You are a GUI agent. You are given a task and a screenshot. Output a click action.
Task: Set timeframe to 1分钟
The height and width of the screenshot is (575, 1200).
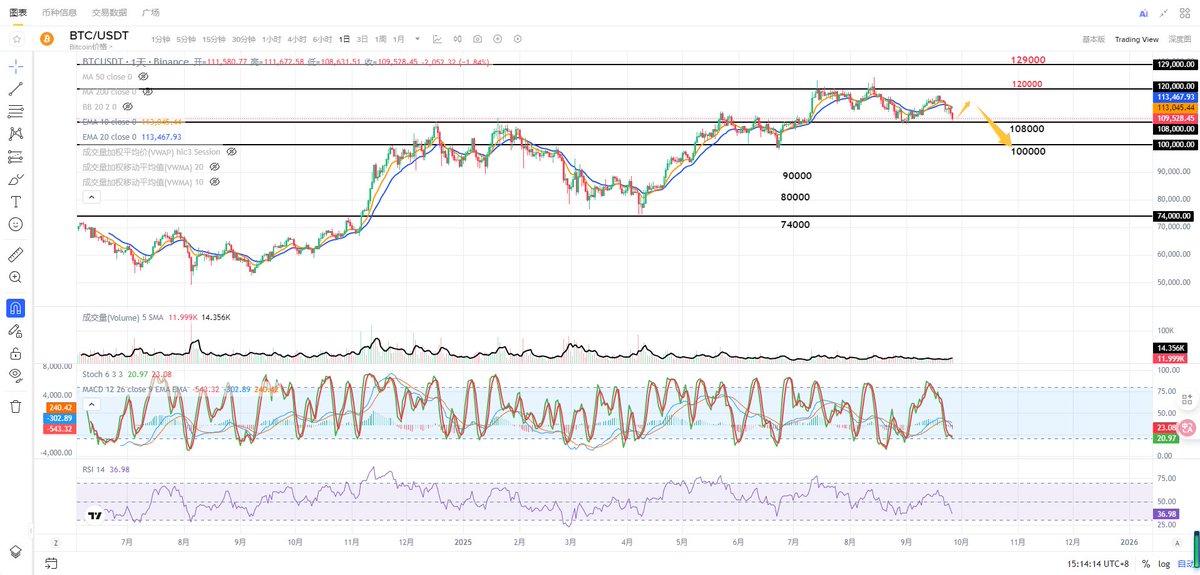[x=160, y=39]
